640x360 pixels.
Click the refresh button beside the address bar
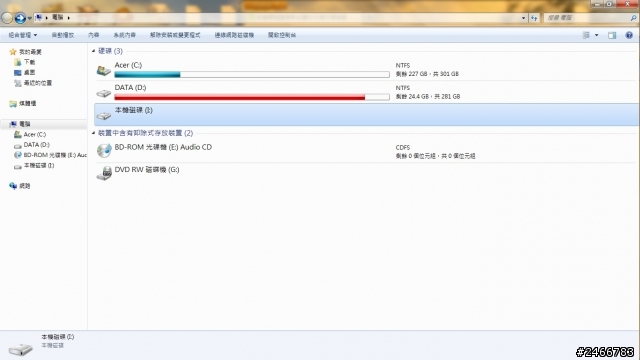pyautogui.click(x=534, y=18)
